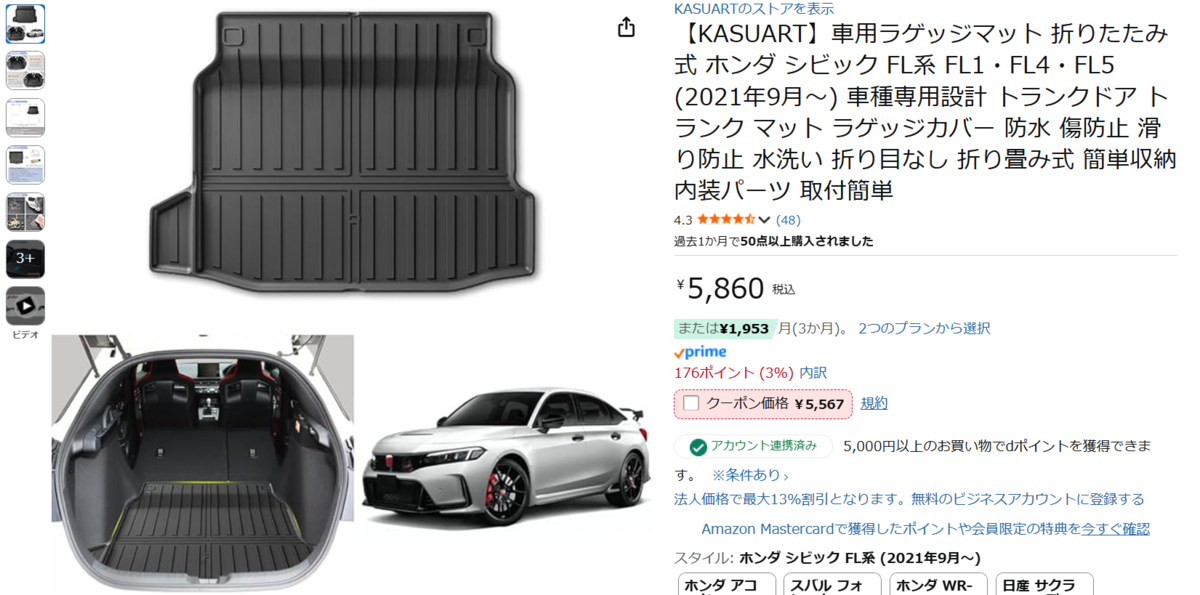Expand the ※条件あり conditions link
This screenshot has width=1200, height=595.
point(750,474)
